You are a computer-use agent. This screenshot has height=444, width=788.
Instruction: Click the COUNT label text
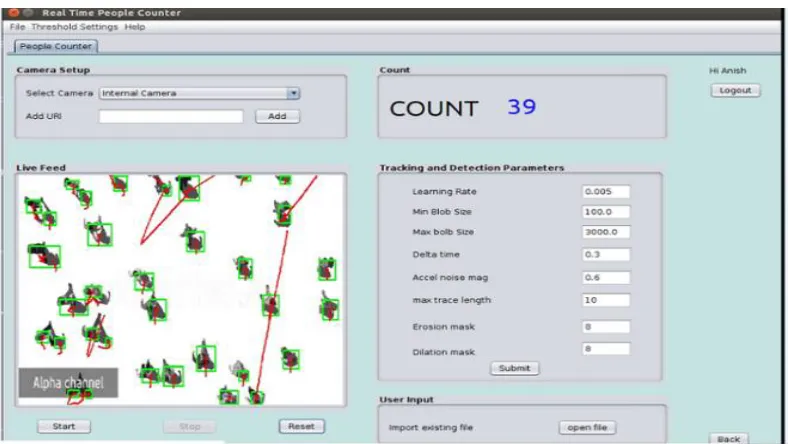pyautogui.click(x=434, y=109)
